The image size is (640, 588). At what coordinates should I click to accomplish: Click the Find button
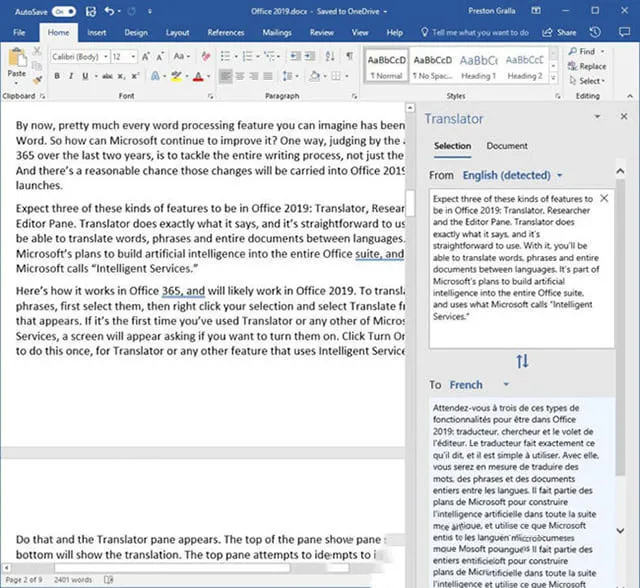pyautogui.click(x=583, y=51)
